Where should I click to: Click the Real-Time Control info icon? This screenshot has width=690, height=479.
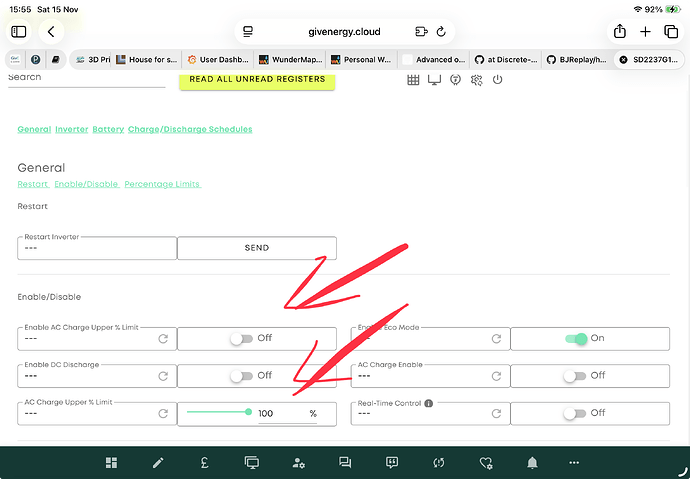pos(429,404)
